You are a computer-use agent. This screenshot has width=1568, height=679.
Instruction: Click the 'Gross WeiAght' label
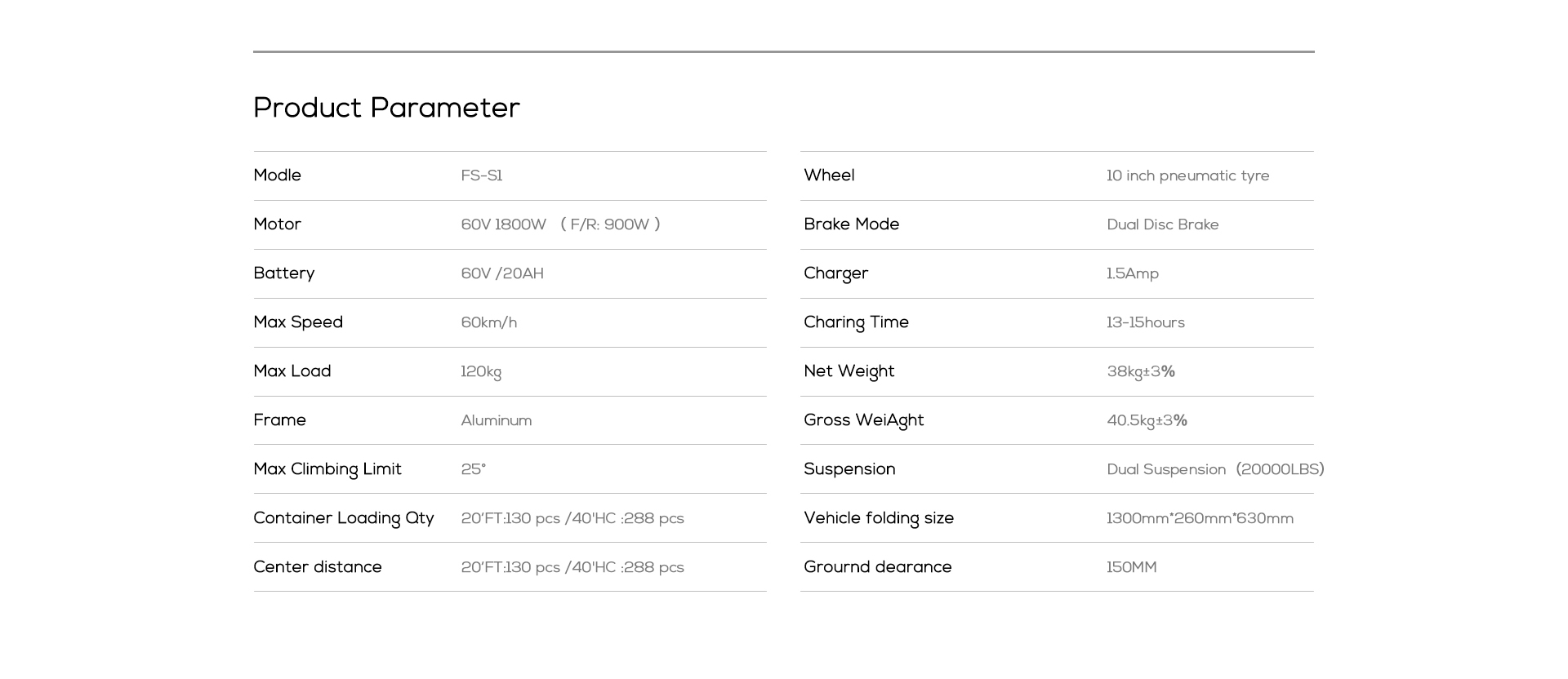(864, 420)
